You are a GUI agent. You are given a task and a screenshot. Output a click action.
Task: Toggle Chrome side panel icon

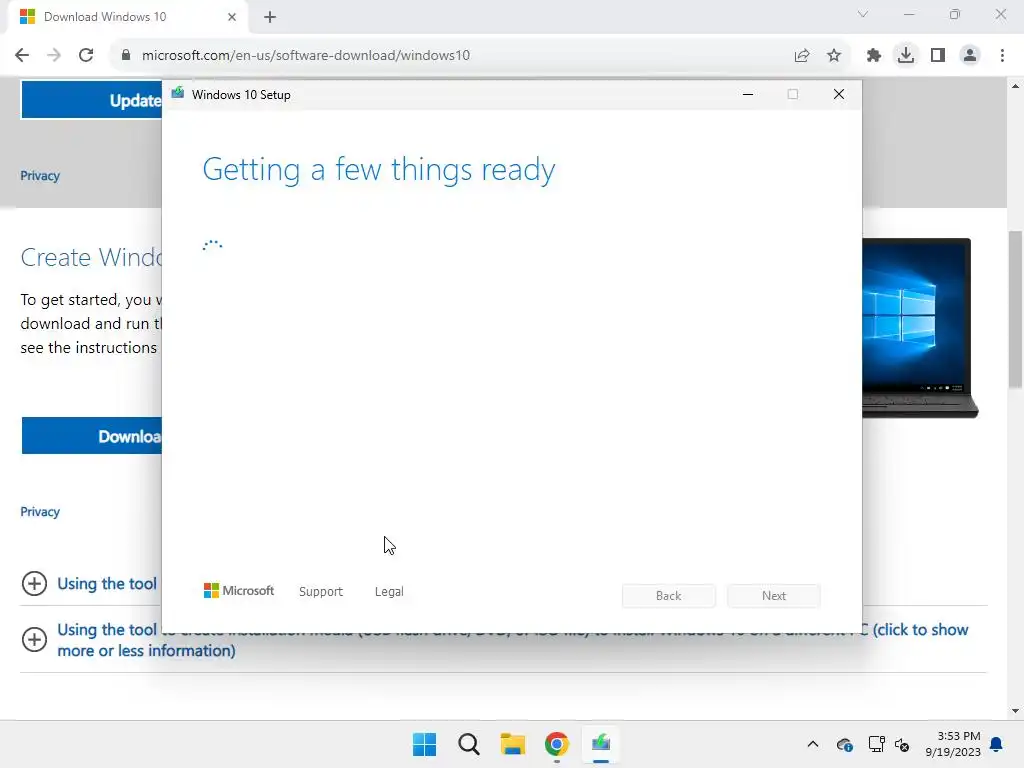click(938, 56)
